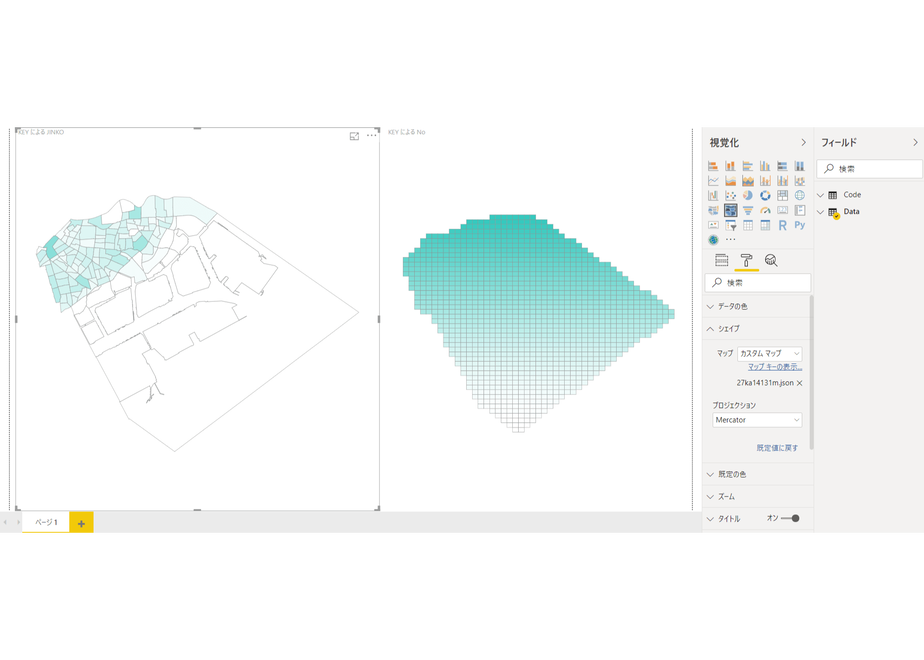Select the Python (Py) visual
The height and width of the screenshot is (660, 924).
800,225
